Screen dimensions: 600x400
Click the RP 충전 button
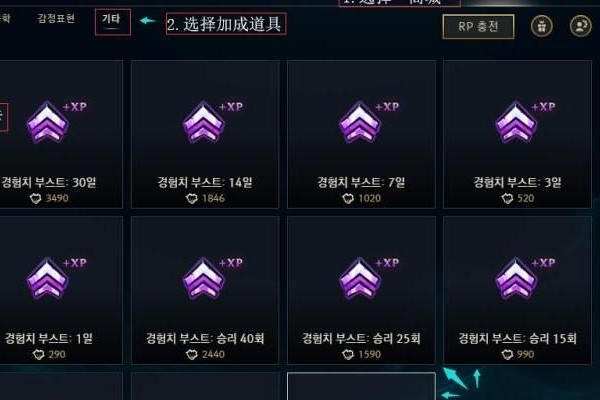478,27
